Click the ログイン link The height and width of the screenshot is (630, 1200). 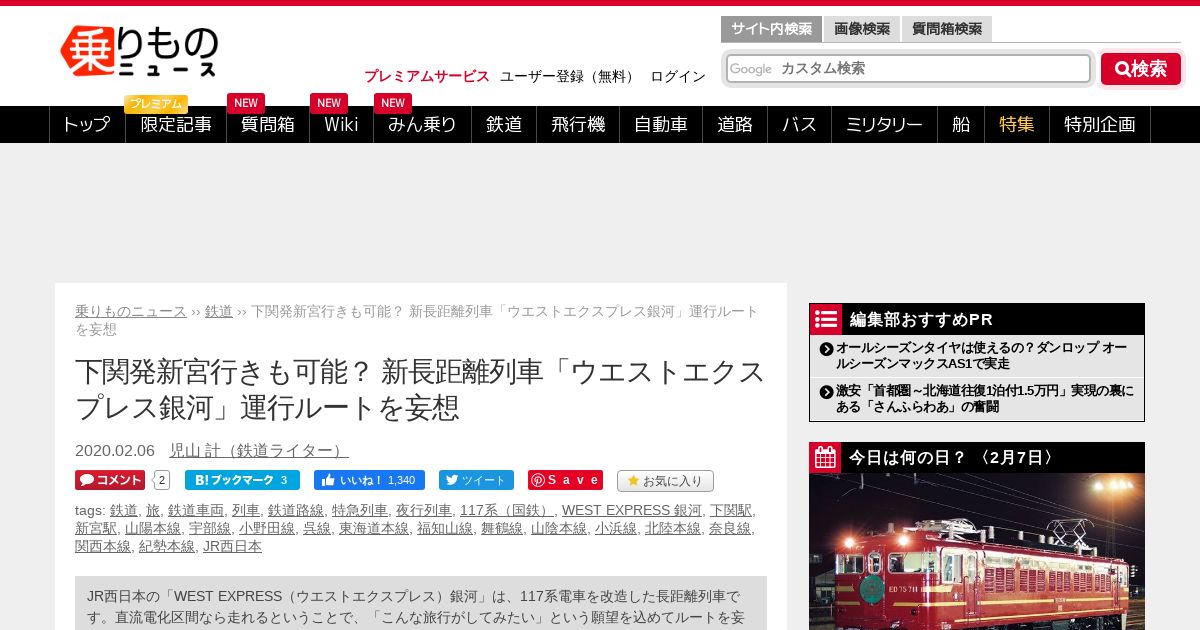tap(678, 76)
